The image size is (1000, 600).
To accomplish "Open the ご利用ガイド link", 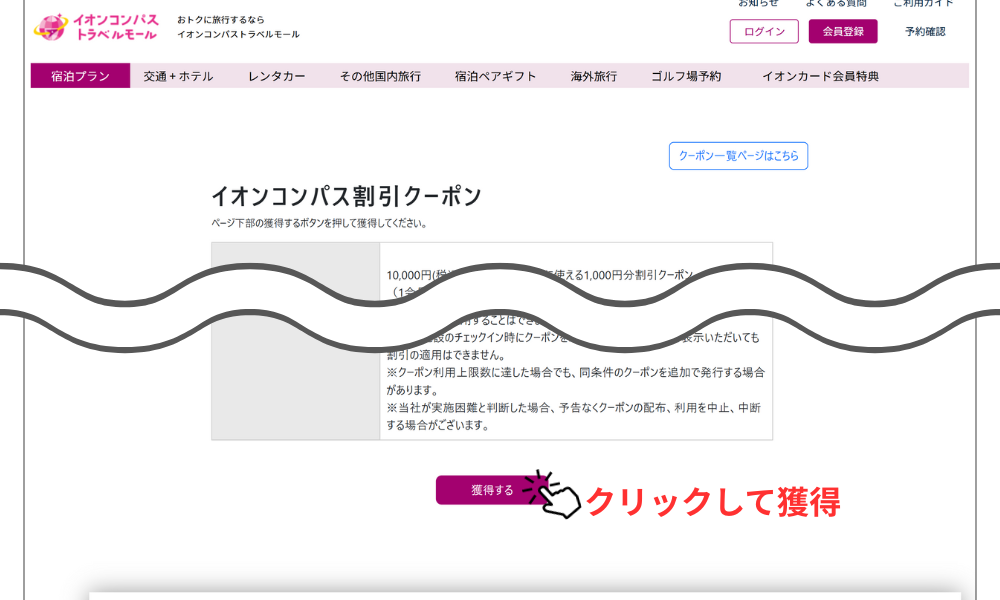I will click(923, 3).
